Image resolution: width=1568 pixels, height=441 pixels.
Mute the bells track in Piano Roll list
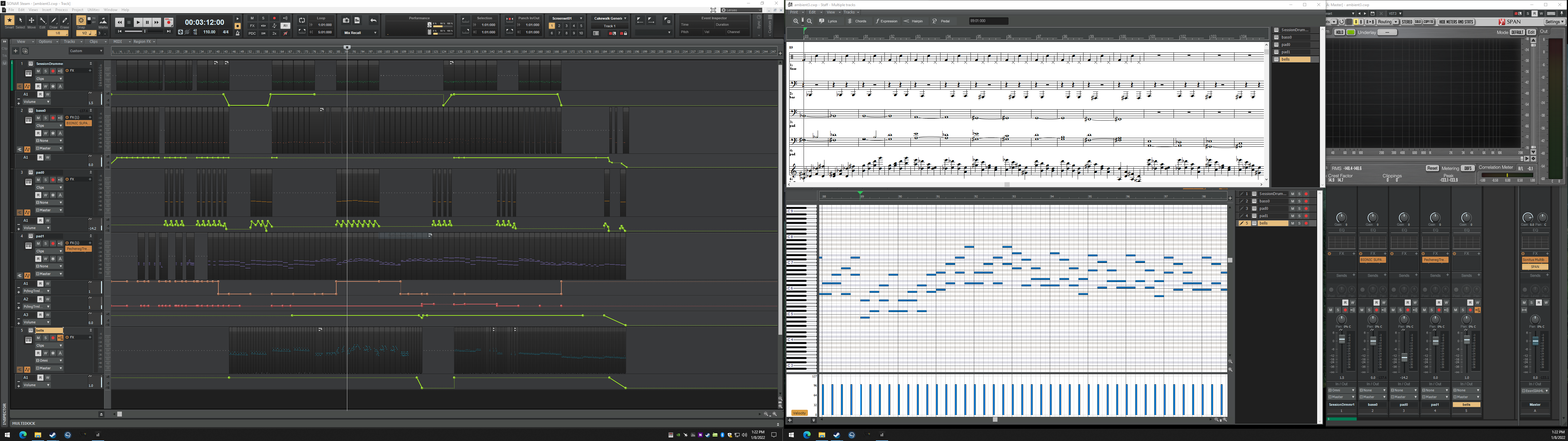click(1292, 224)
